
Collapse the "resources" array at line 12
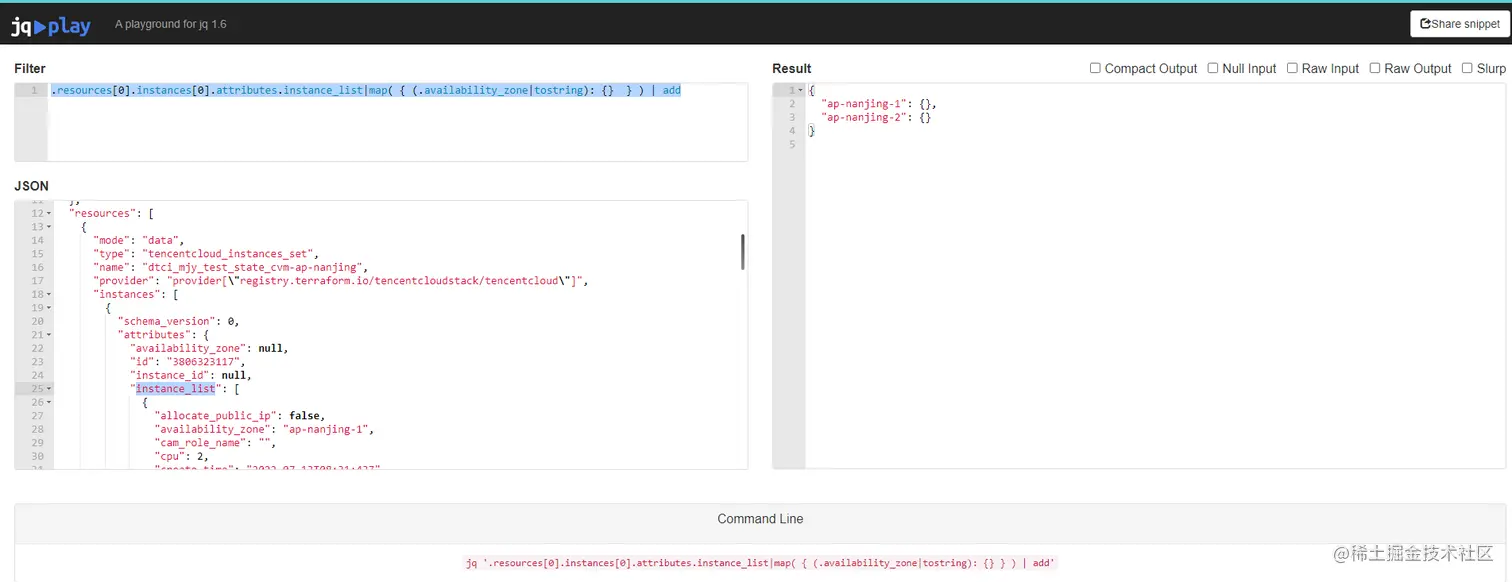(49, 213)
